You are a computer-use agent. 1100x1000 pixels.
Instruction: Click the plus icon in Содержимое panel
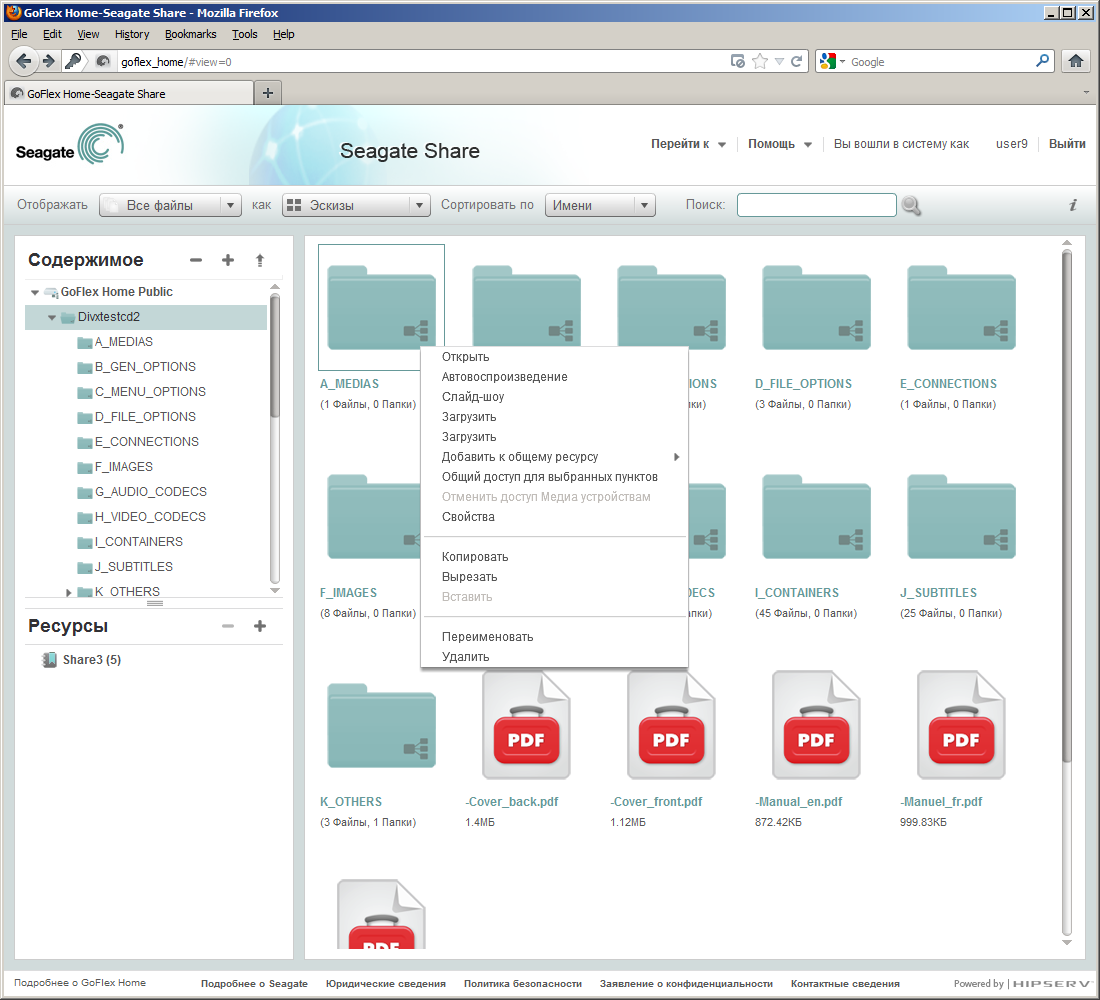pos(228,260)
